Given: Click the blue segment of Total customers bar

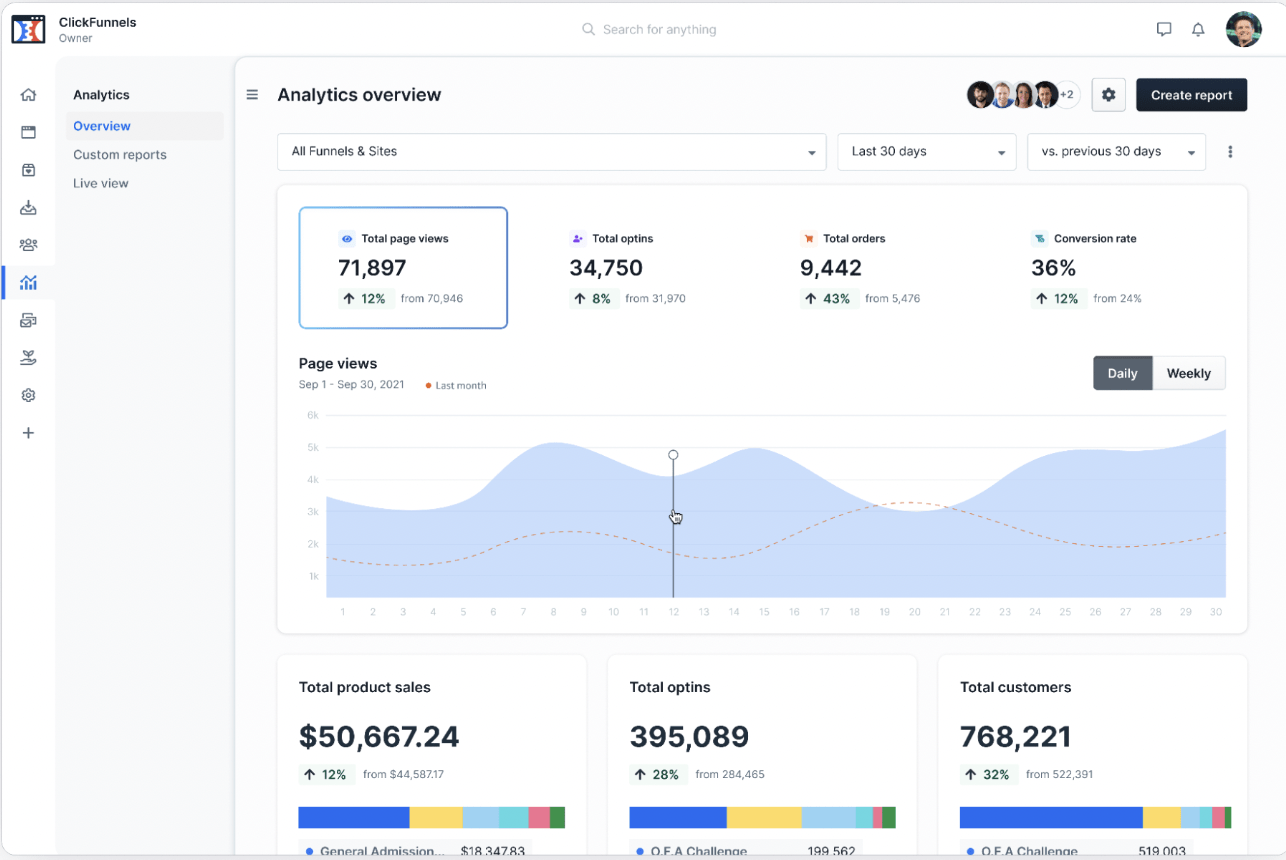Looking at the screenshot, I should coord(1051,817).
